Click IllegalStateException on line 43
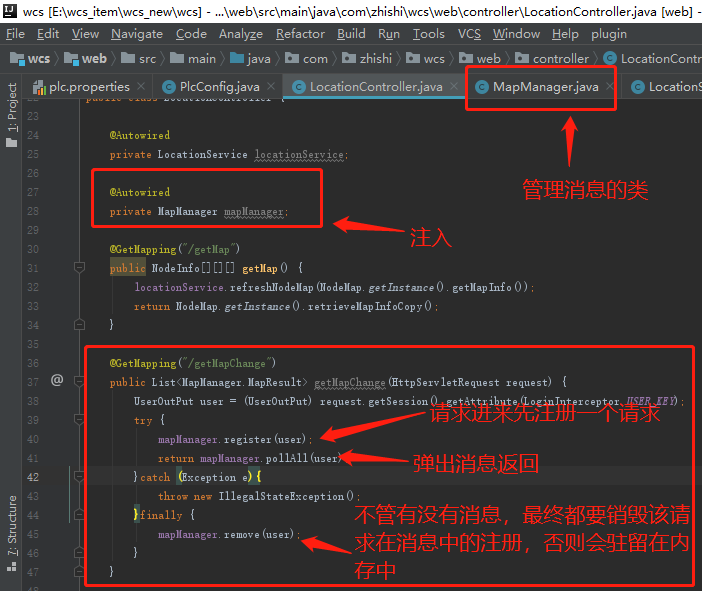Screen dimensions: 702x591 coord(281,496)
